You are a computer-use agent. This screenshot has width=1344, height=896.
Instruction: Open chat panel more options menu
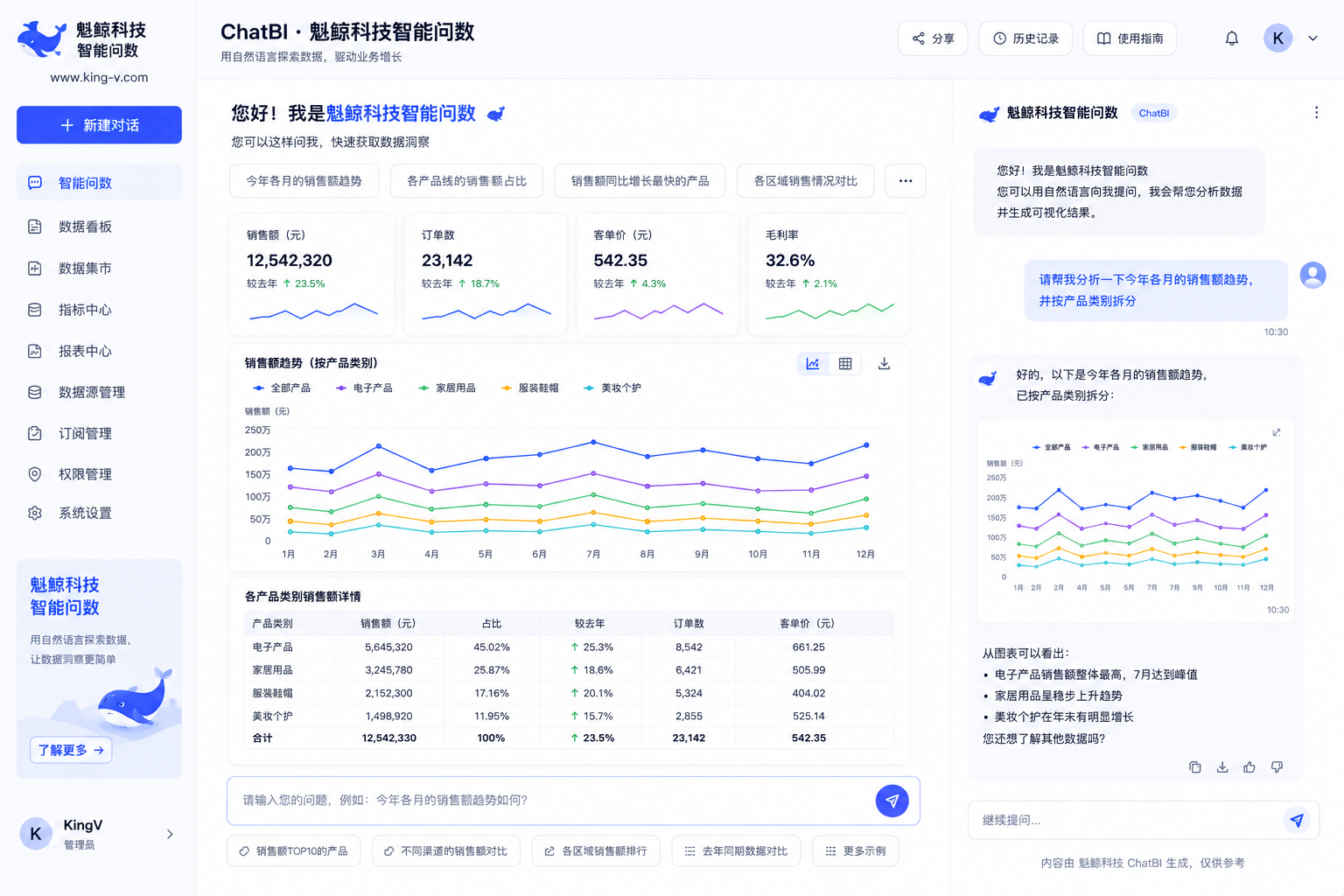[1316, 113]
